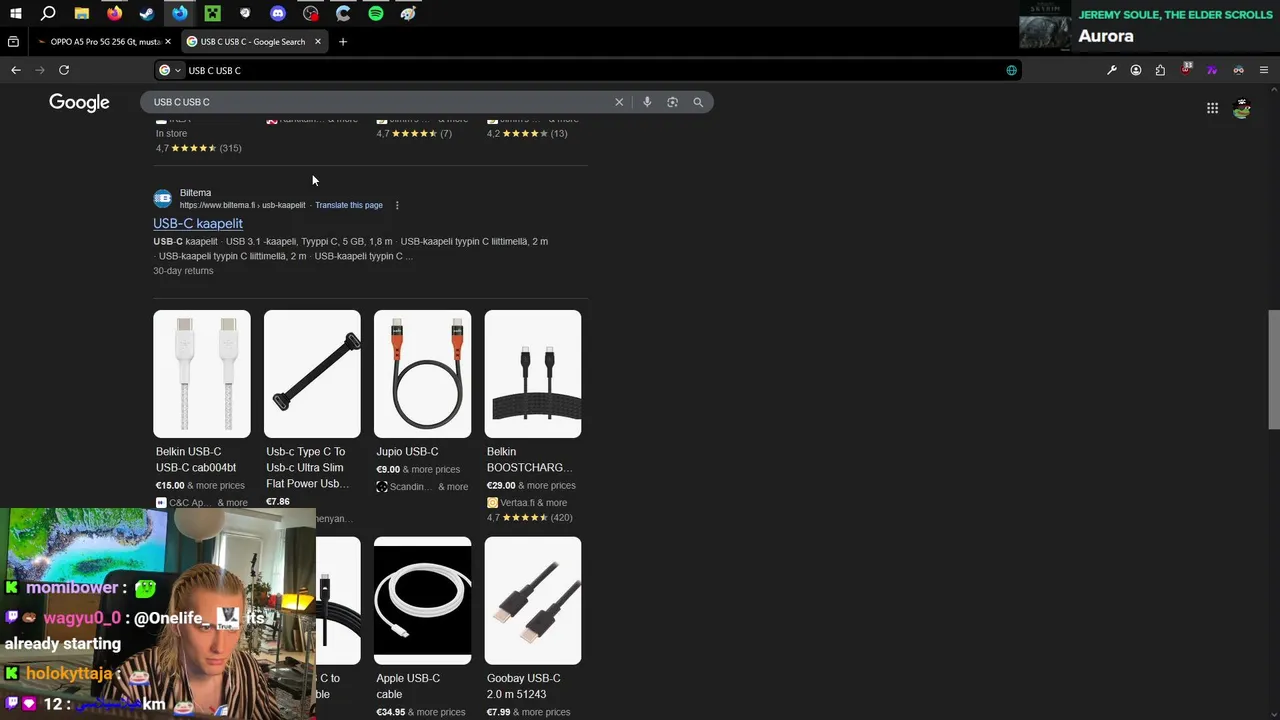
Task: Switch to the OPPO A5 Pro 5G tab
Action: 105,42
